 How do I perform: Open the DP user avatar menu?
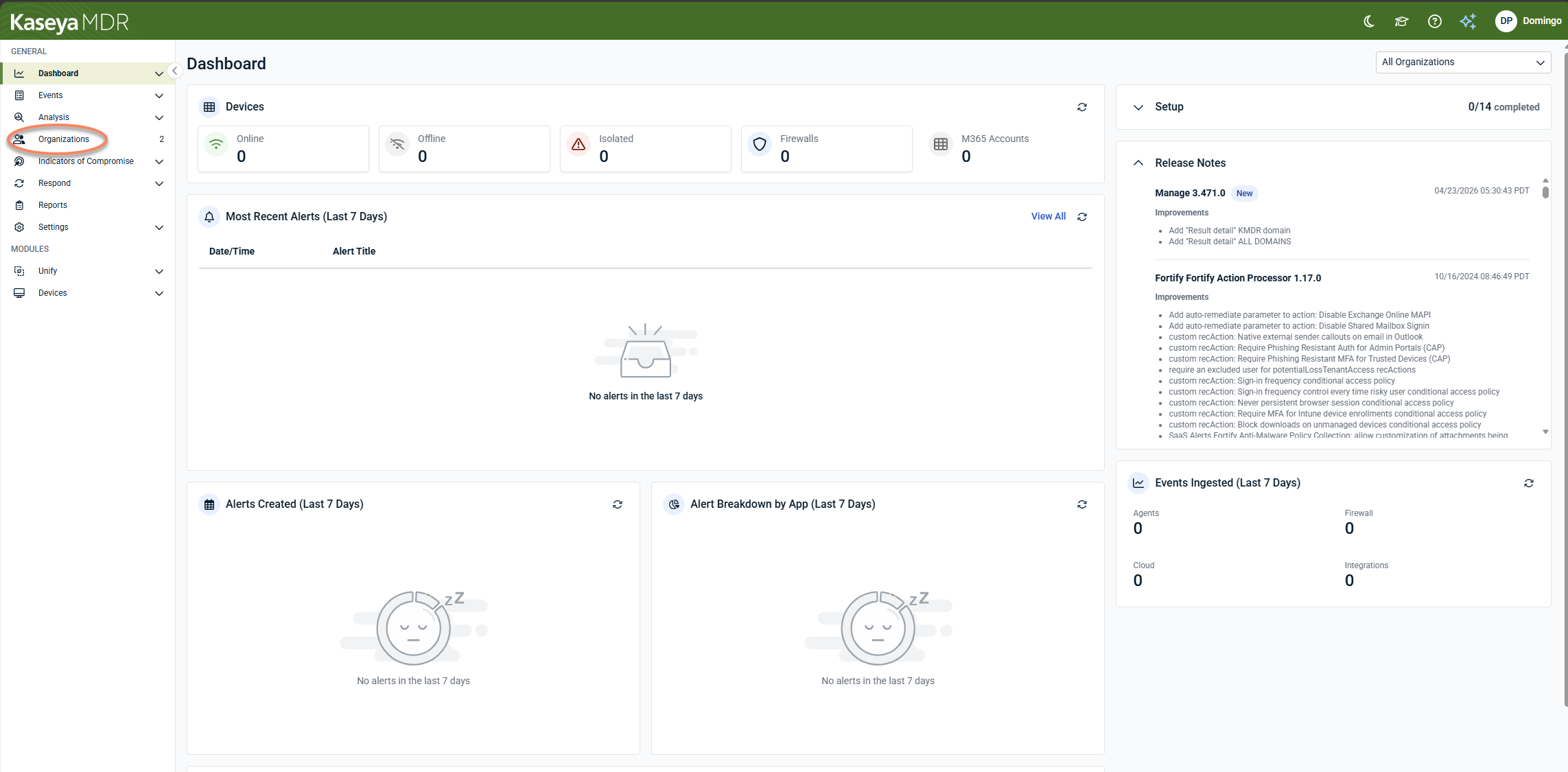pos(1506,21)
